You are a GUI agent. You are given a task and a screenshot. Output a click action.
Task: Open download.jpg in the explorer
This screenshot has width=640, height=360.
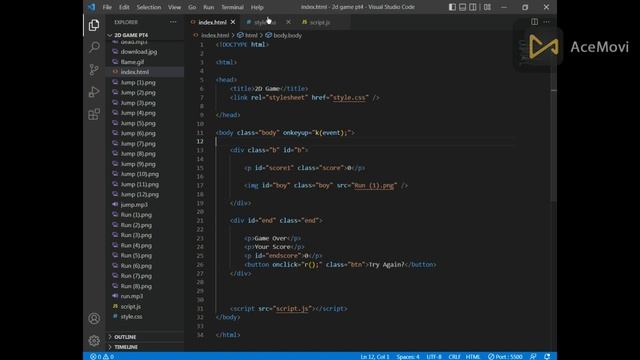click(139, 52)
